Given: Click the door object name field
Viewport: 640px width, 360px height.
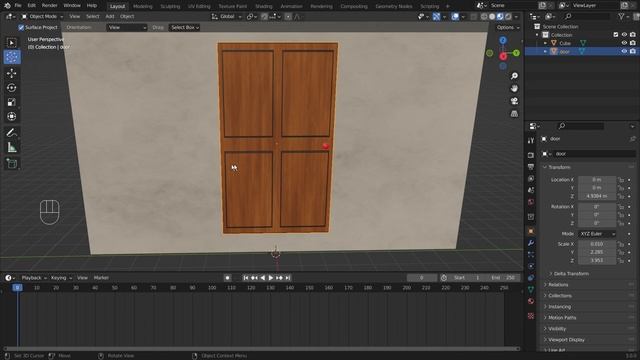Looking at the screenshot, I should tap(595, 154).
